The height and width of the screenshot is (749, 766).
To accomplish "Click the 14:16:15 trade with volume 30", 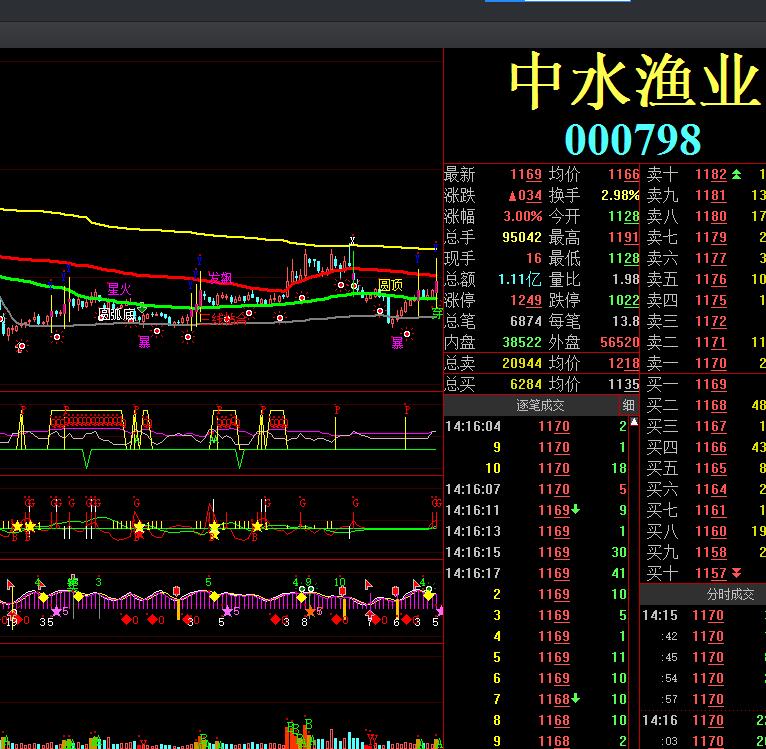I will click(536, 552).
